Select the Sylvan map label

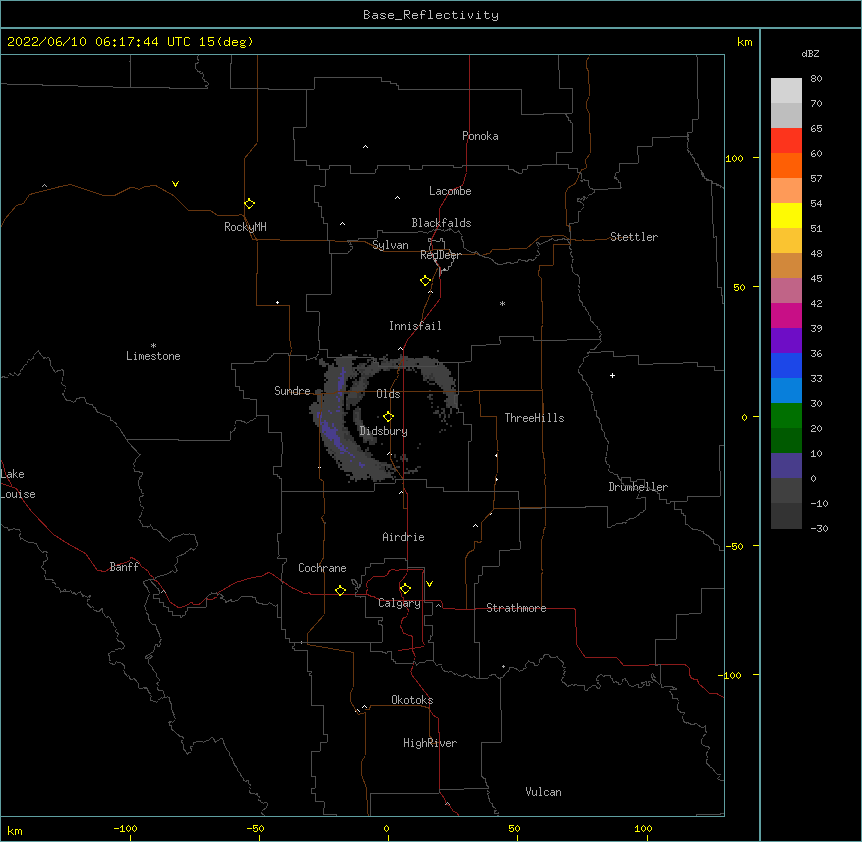tap(390, 245)
